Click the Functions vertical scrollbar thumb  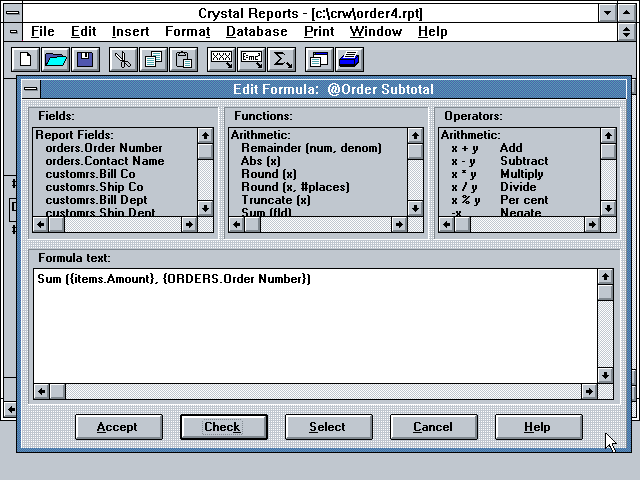click(x=415, y=151)
